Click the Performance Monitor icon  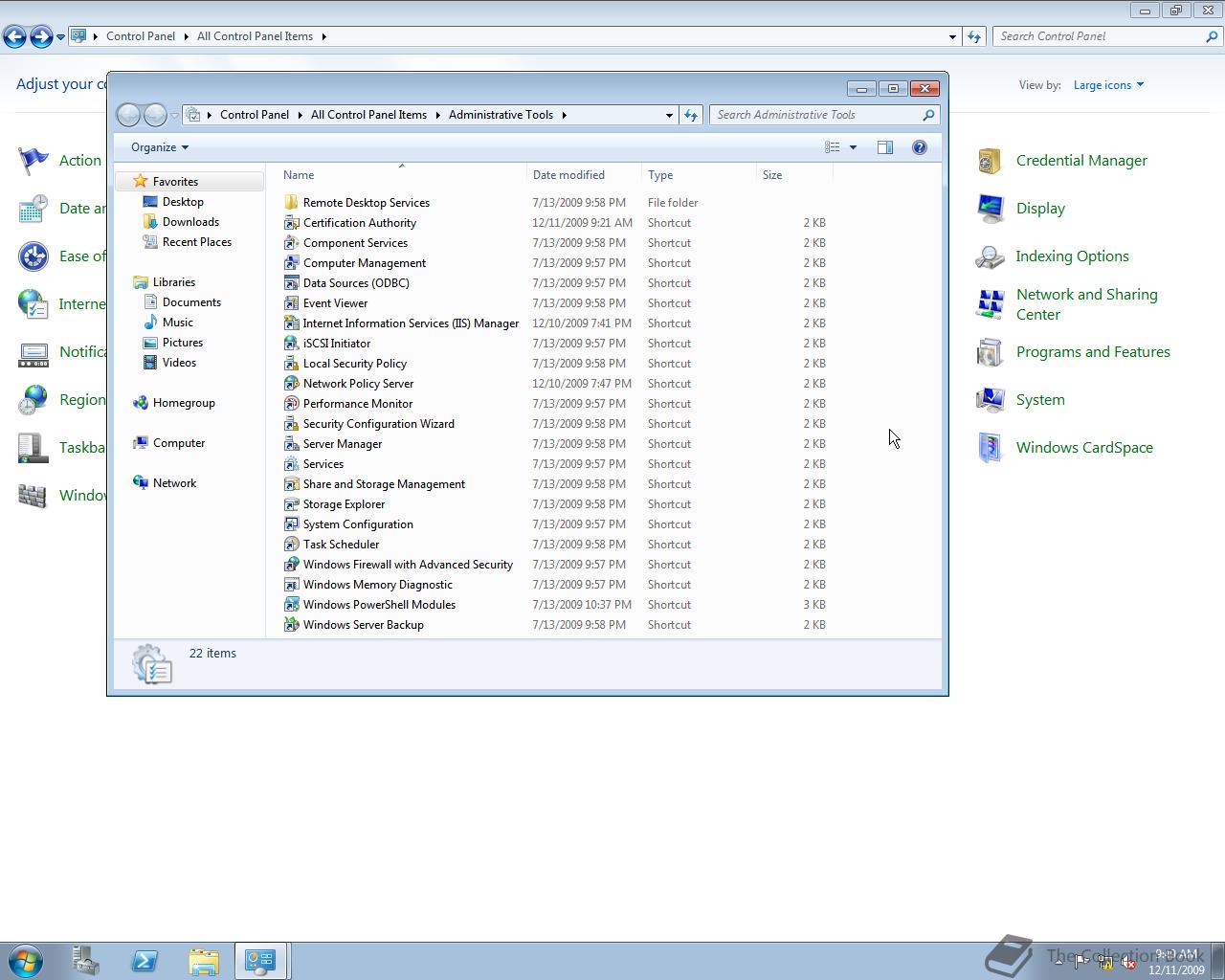291,404
